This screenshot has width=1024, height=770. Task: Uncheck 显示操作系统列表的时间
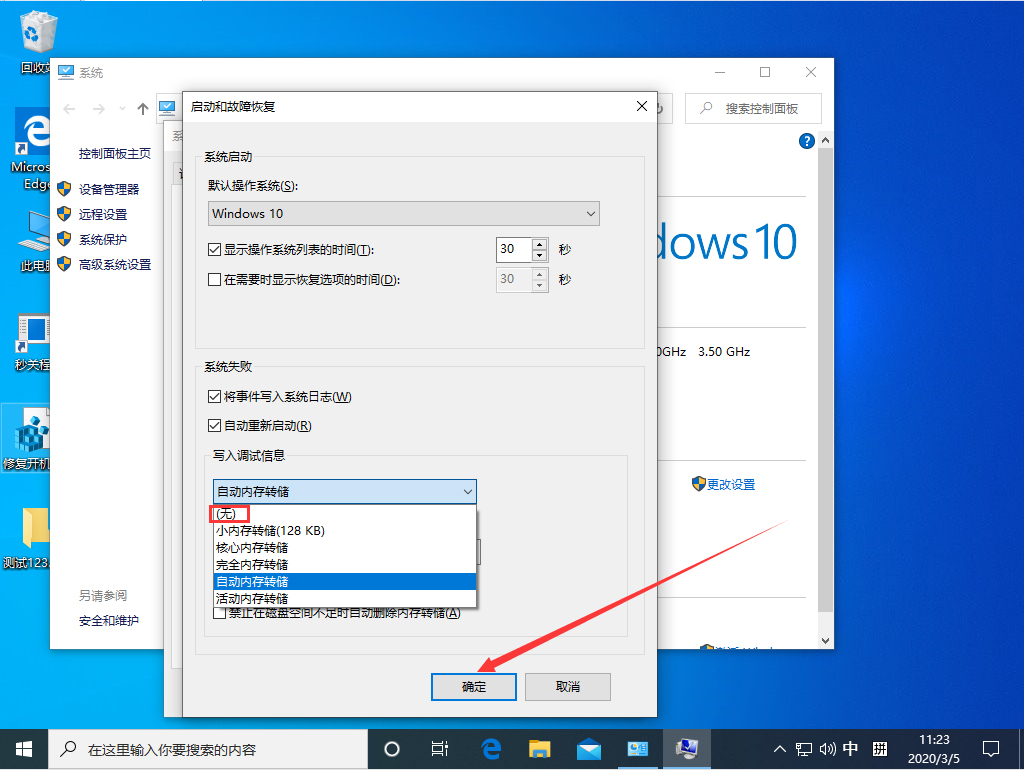(x=214, y=249)
